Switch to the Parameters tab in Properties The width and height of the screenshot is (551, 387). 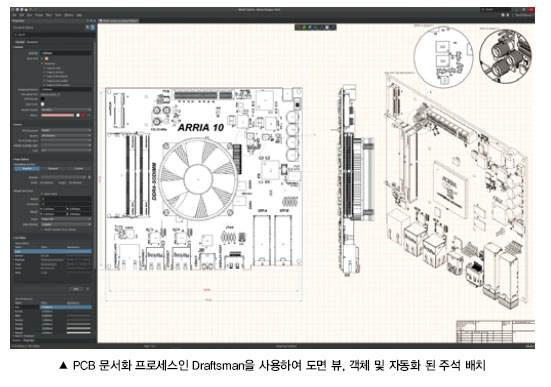(33, 42)
